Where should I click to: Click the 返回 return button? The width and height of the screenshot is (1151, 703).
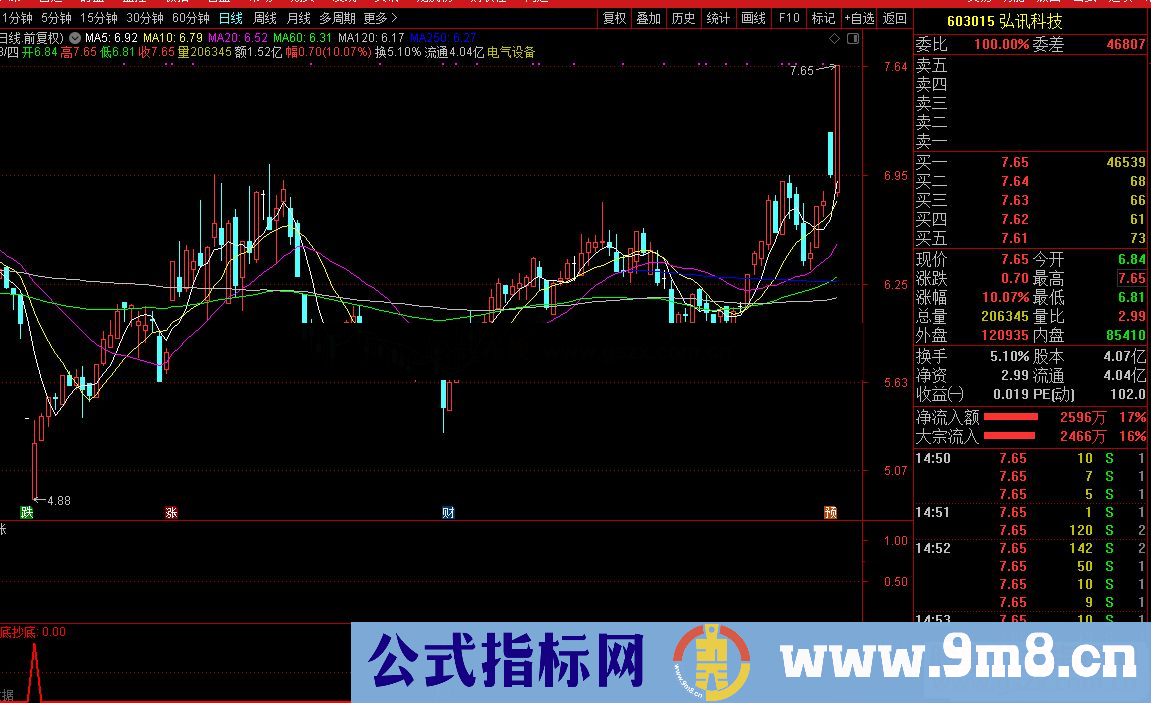[893, 17]
